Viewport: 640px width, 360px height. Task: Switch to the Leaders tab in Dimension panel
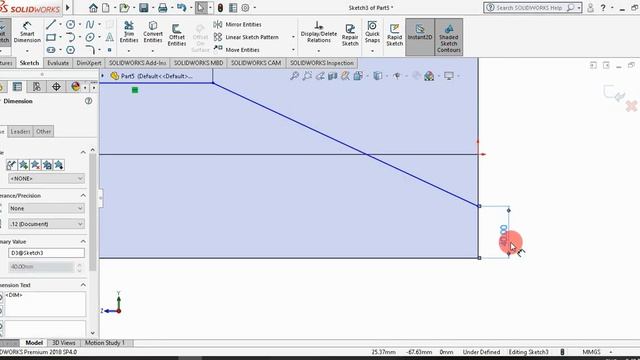[20, 131]
